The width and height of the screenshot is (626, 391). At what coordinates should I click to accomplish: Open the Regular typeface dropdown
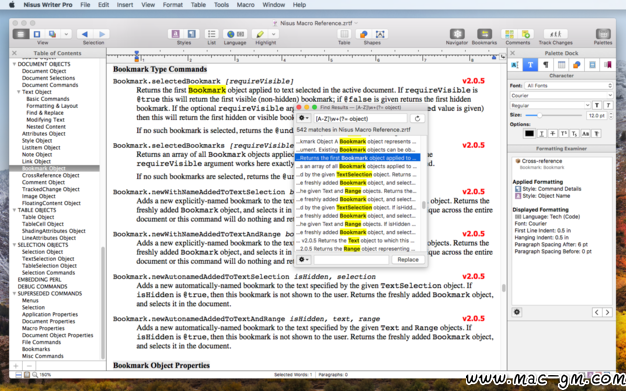[550, 105]
